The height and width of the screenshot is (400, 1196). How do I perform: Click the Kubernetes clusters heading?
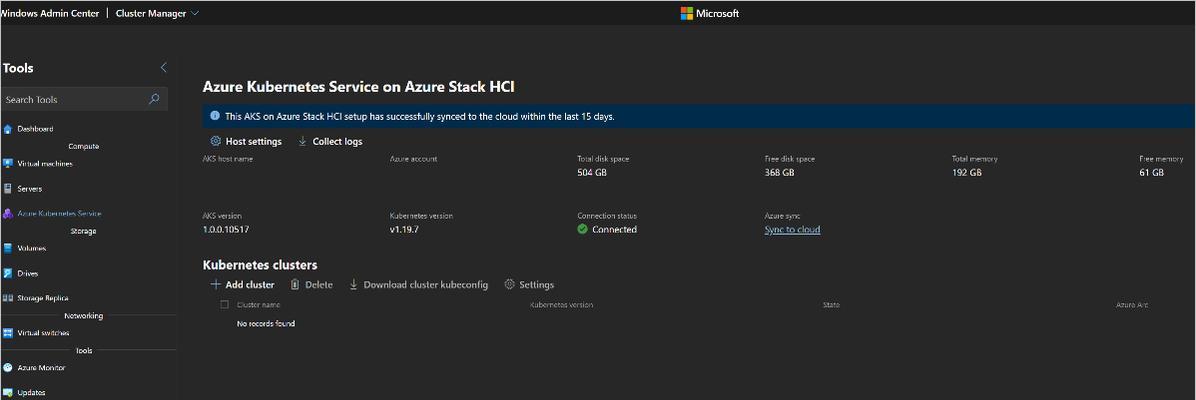[x=260, y=265]
